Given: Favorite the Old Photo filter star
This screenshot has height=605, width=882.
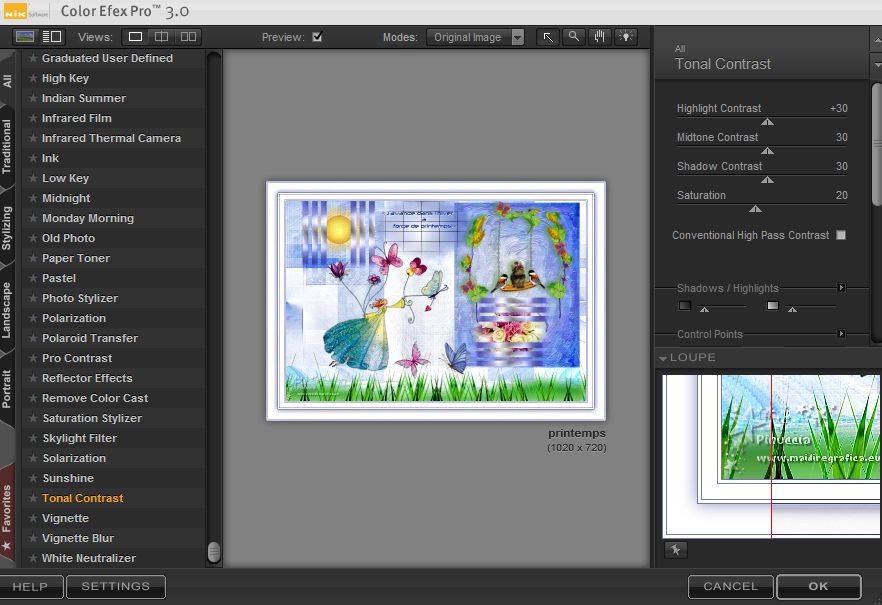Looking at the screenshot, I should pos(33,238).
